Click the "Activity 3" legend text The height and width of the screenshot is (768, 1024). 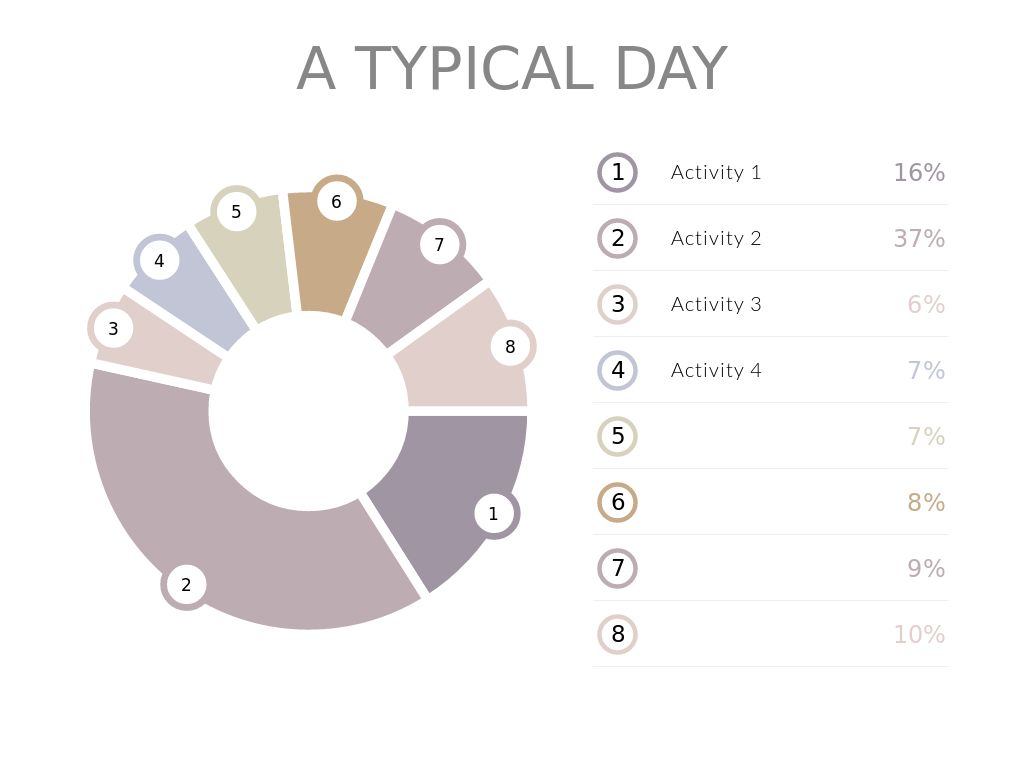click(x=716, y=304)
